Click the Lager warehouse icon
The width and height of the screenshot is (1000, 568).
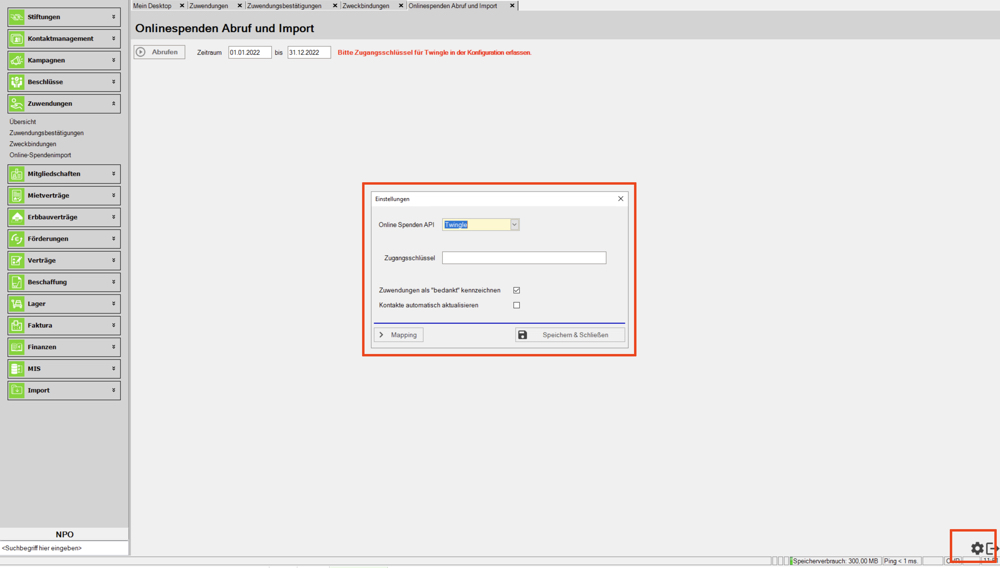(x=17, y=304)
